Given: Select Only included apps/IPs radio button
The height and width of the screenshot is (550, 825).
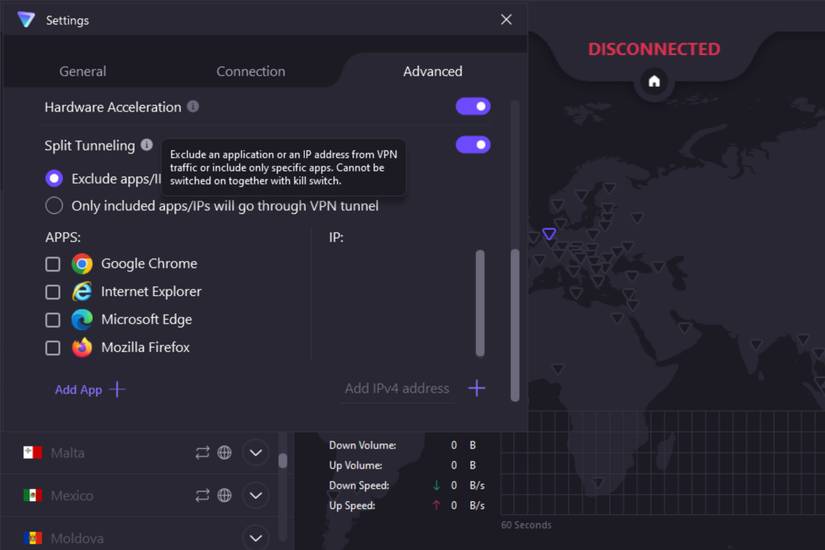Looking at the screenshot, I should [54, 206].
